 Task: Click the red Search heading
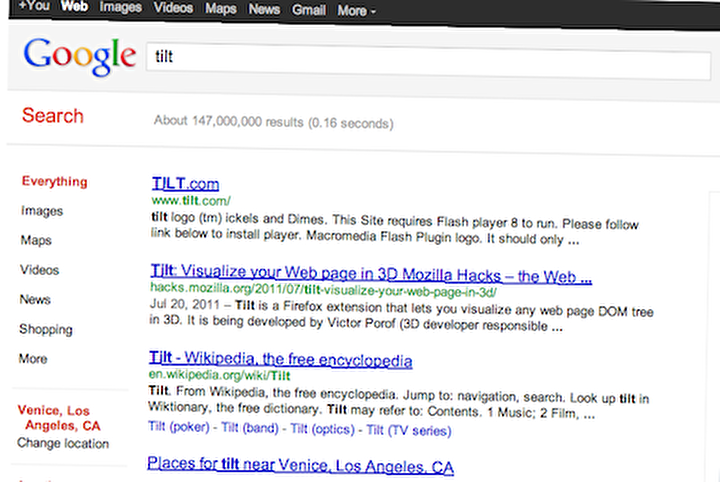coord(53,116)
